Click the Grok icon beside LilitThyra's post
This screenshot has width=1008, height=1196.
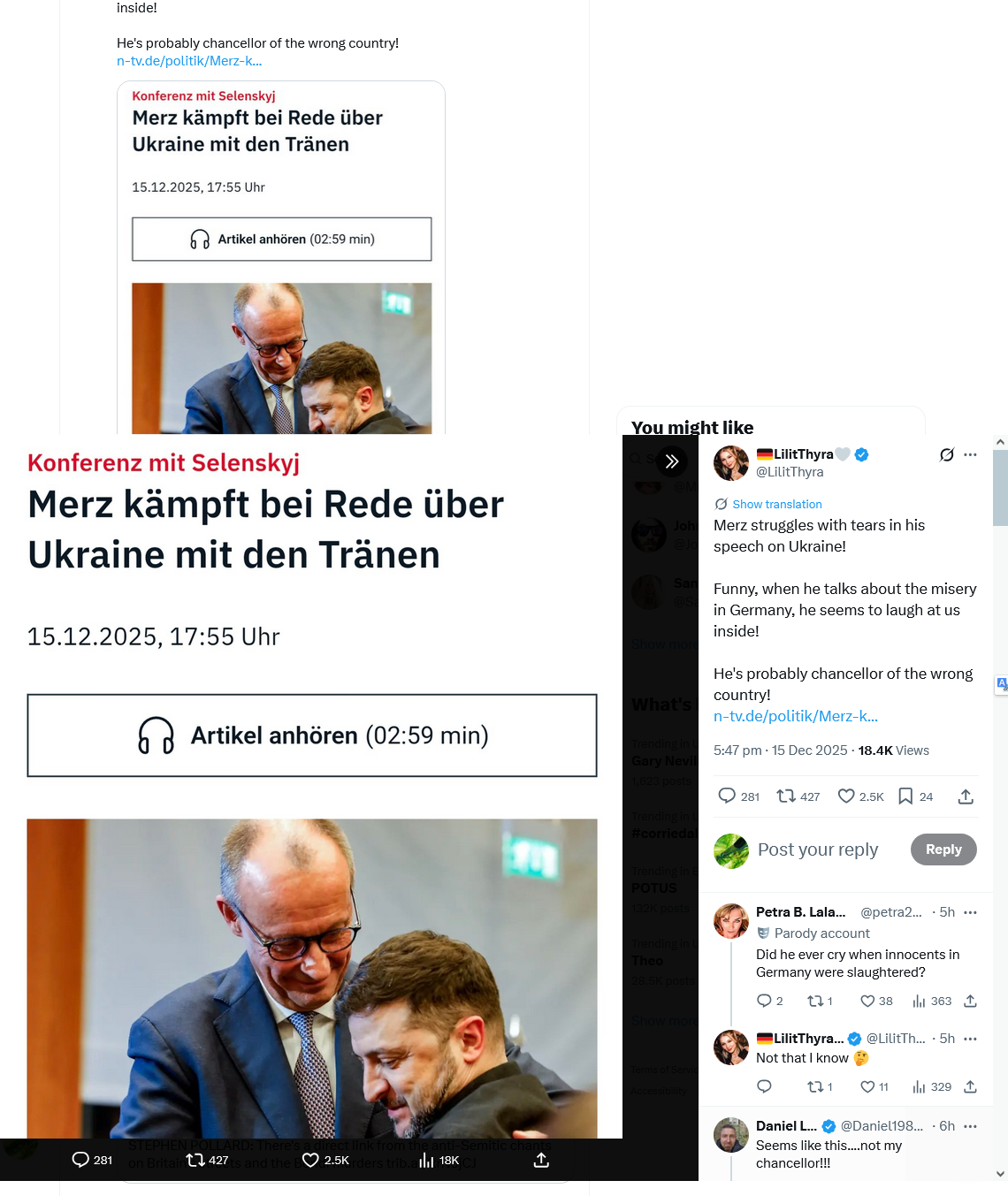pyautogui.click(x=947, y=454)
